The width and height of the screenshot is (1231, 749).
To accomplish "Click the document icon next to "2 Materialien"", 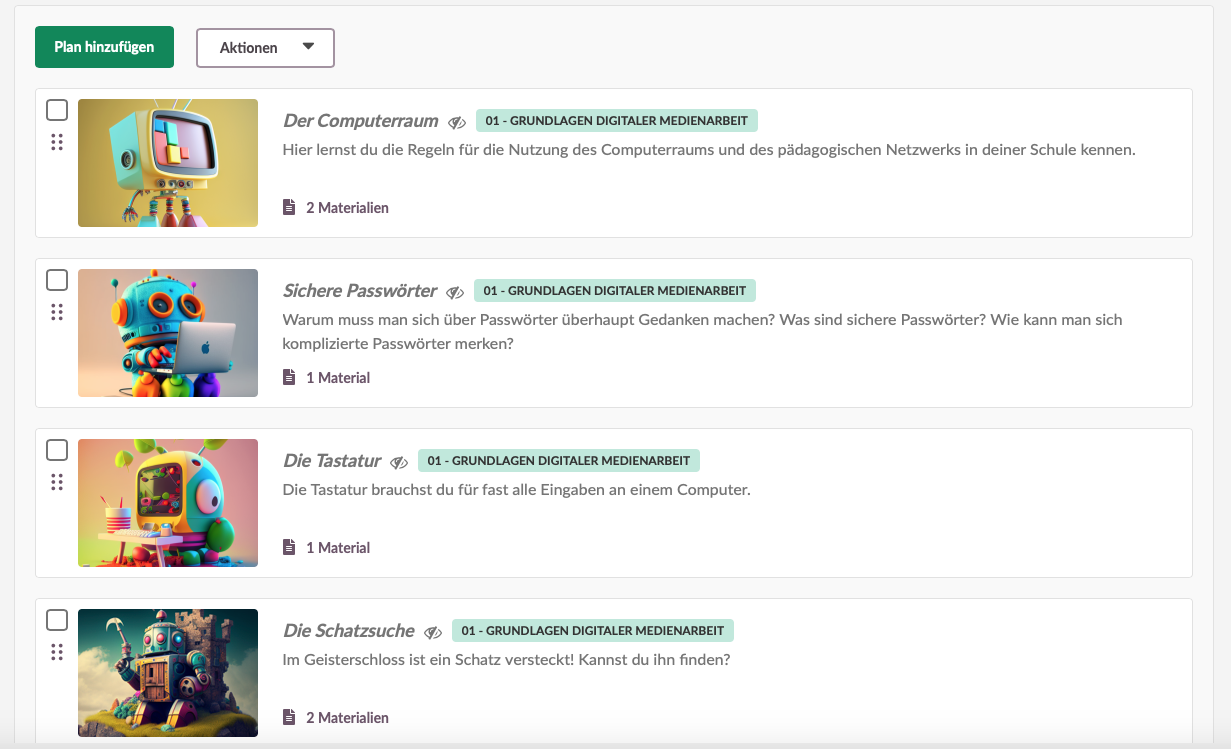I will coord(288,207).
